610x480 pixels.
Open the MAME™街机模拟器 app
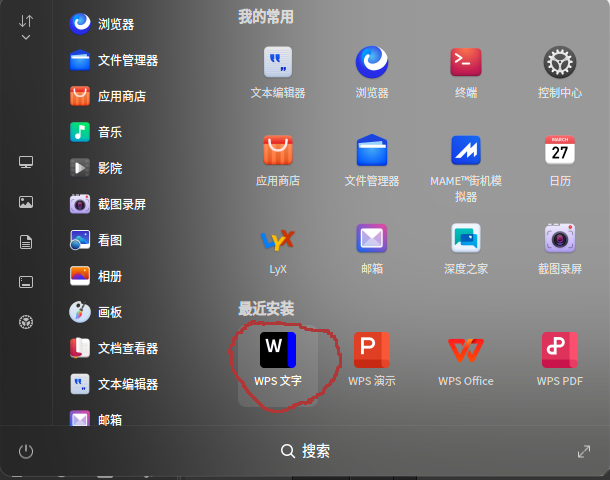tap(466, 169)
